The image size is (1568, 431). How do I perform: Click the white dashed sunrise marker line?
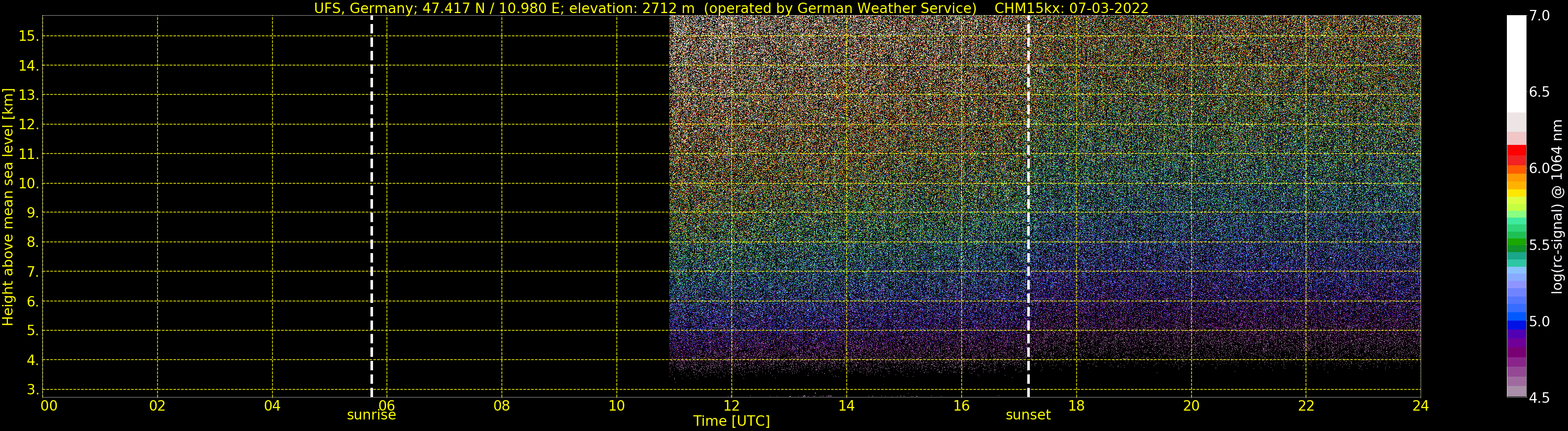(x=371, y=206)
